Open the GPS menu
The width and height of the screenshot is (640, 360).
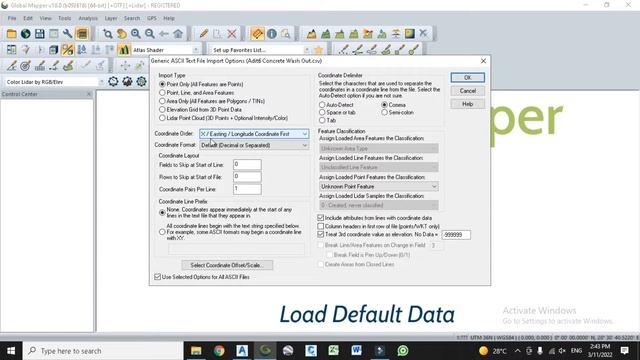152,18
